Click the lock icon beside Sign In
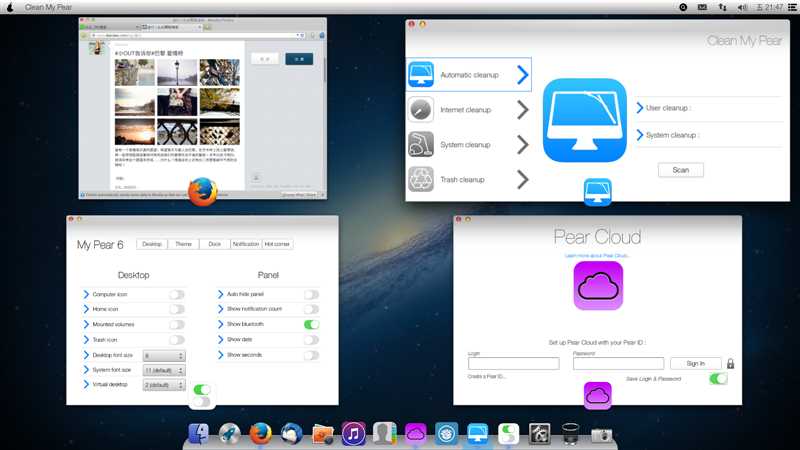Screen dimensions: 800x450 (x=731, y=364)
